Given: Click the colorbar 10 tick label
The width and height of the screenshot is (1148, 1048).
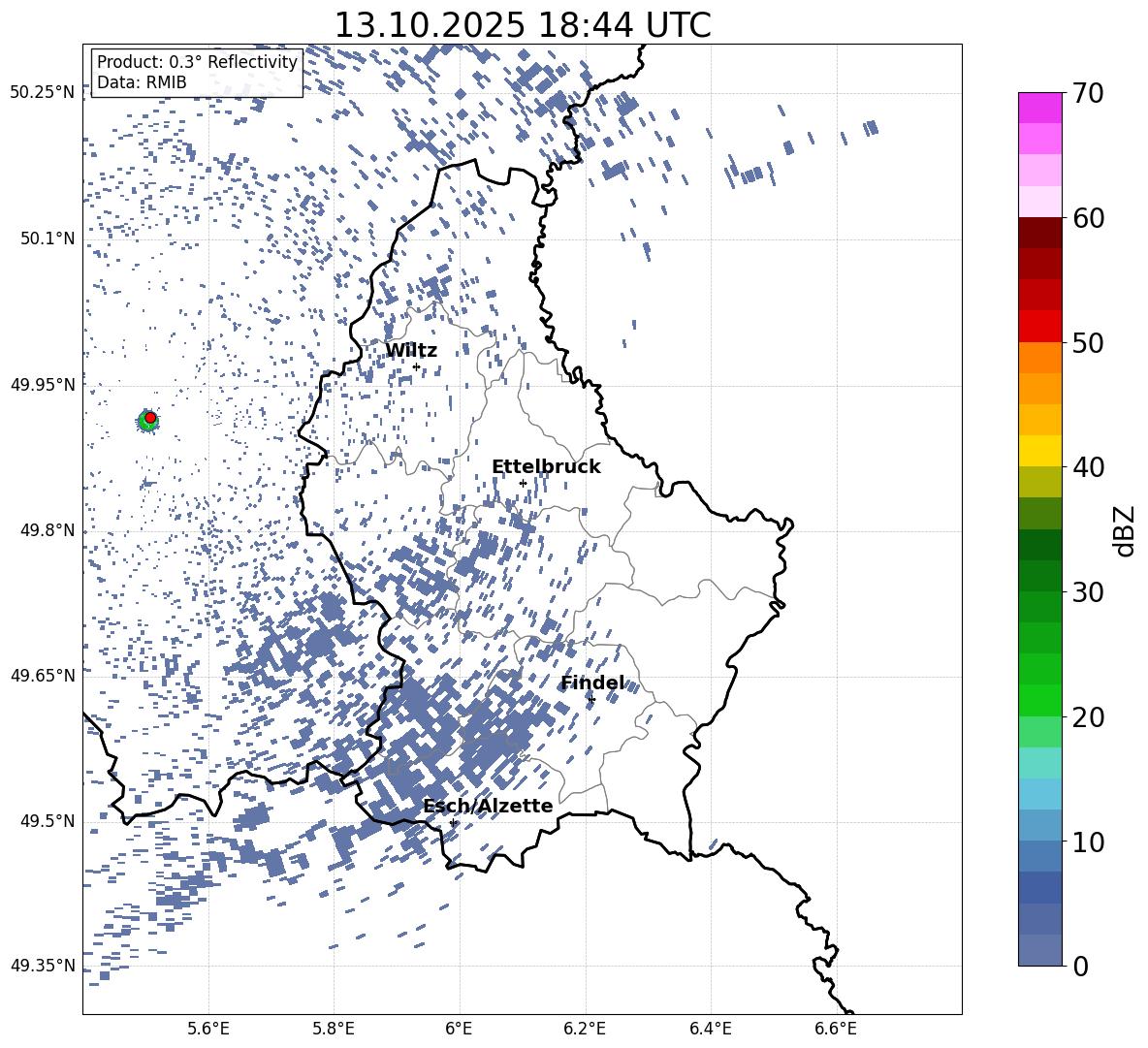Looking at the screenshot, I should 1089,842.
